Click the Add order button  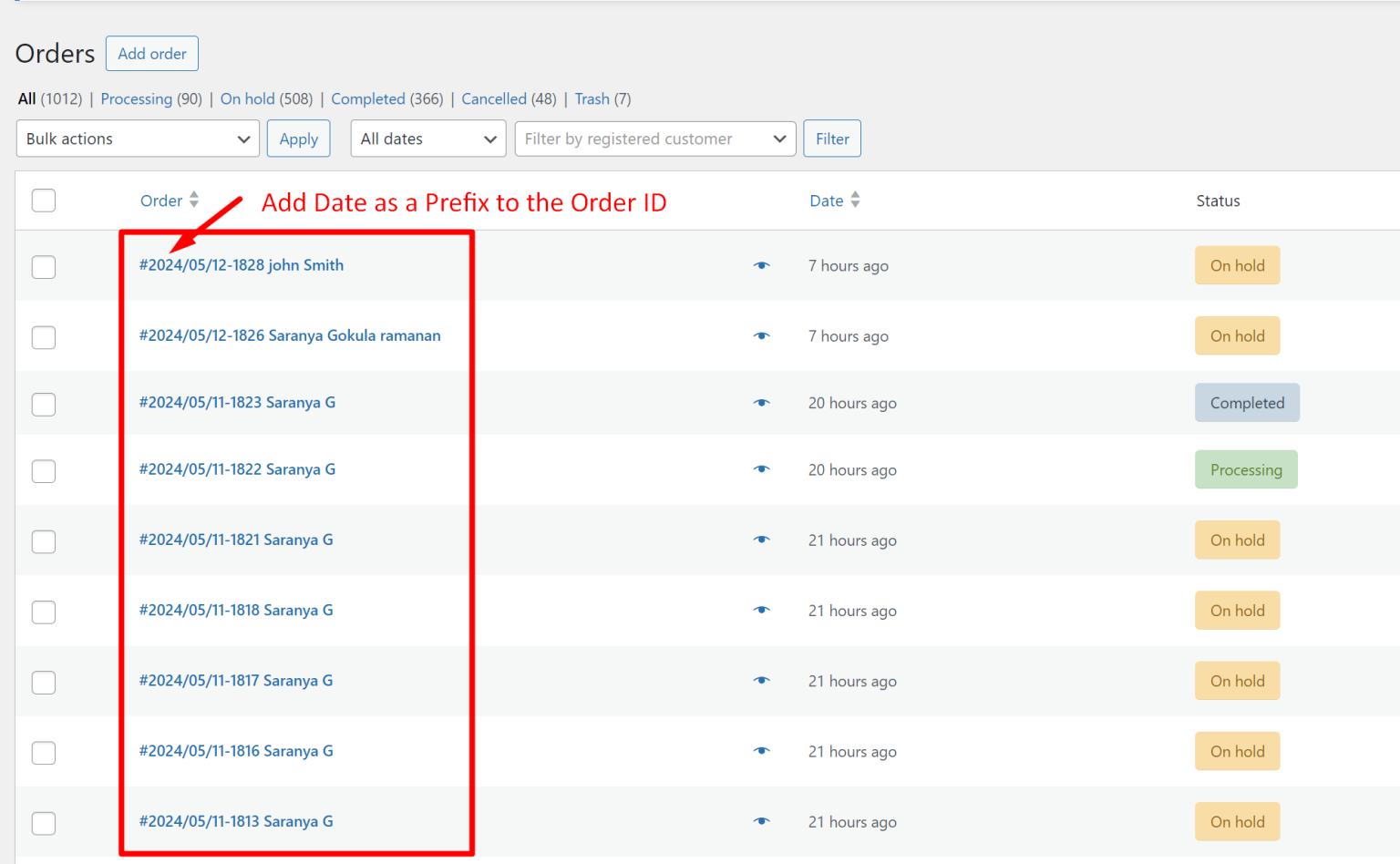click(151, 53)
